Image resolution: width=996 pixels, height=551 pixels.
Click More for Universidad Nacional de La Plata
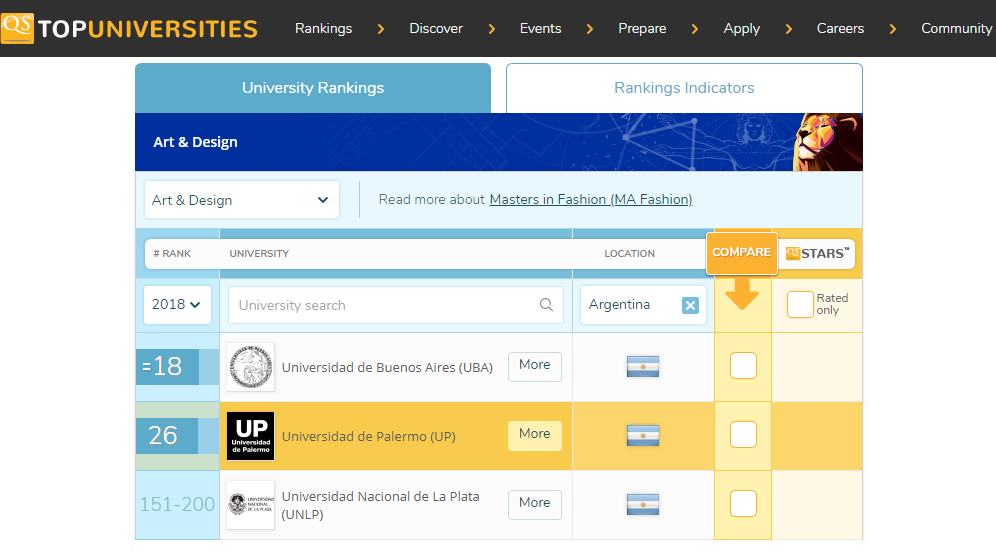(x=535, y=505)
